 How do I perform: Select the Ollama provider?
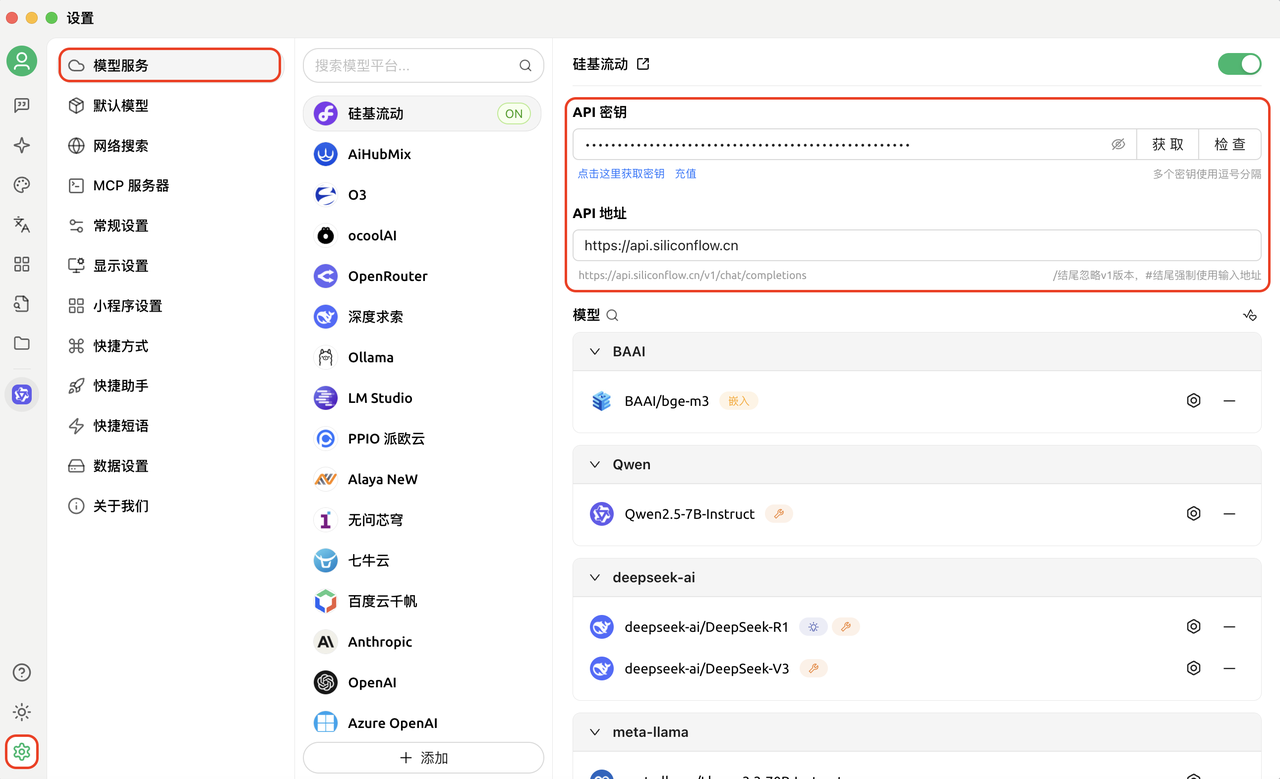(422, 358)
